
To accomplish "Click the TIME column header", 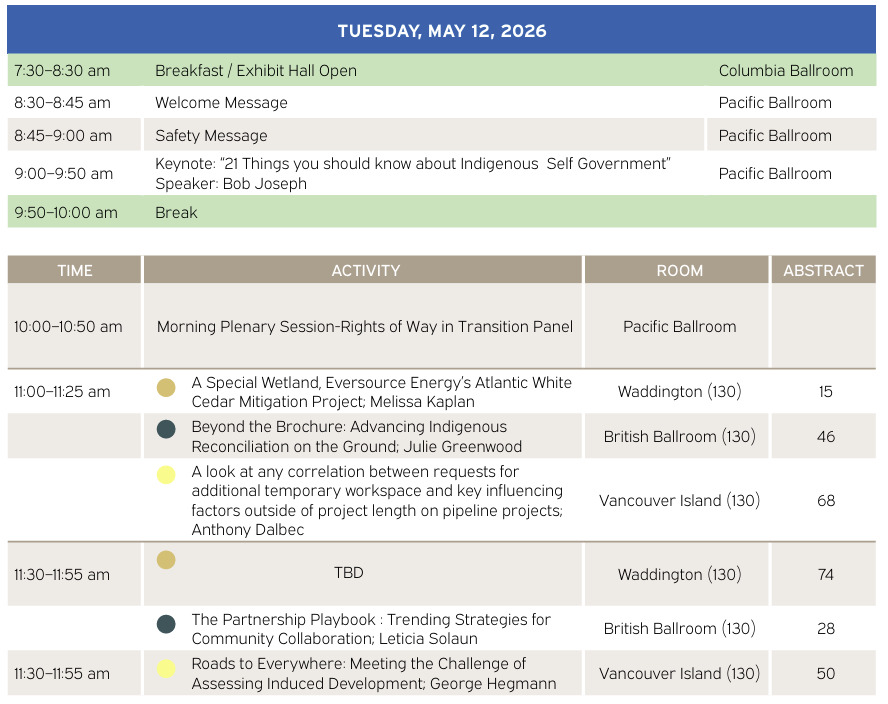I will point(74,270).
